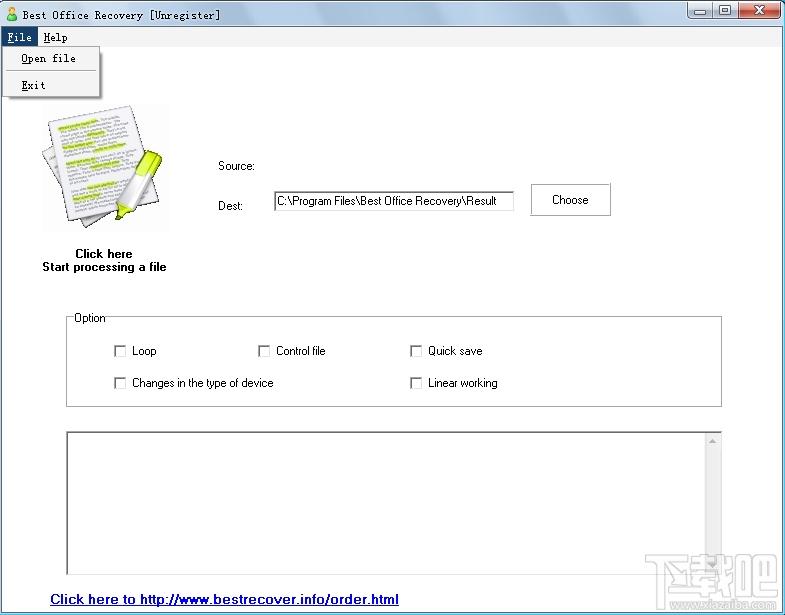This screenshot has width=785, height=615.
Task: Open the File menu
Action: pyautogui.click(x=20, y=37)
